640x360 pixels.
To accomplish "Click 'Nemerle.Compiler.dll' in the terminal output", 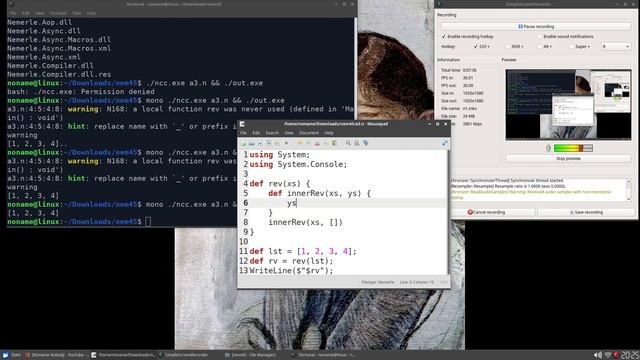I will [x=50, y=66].
